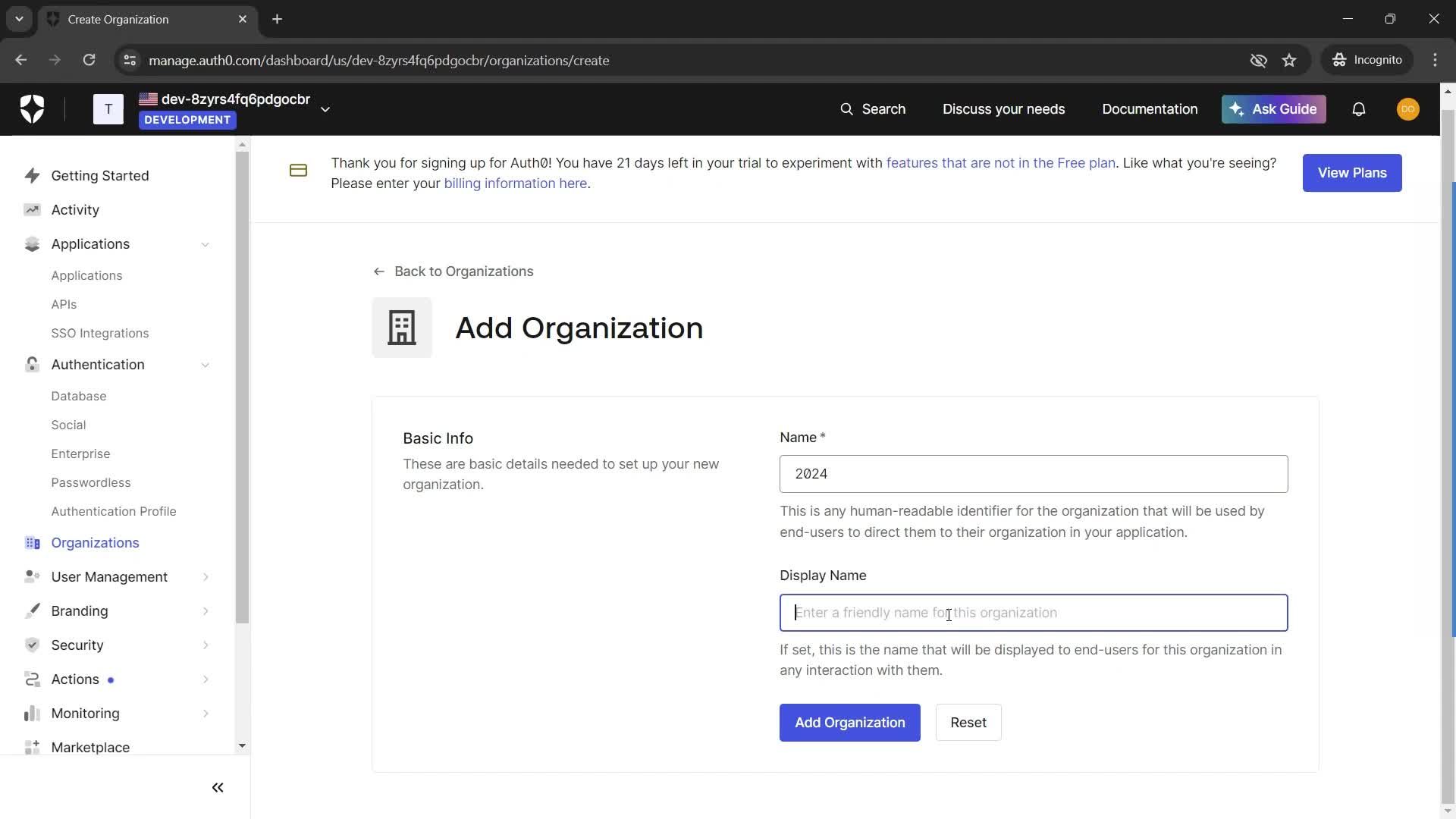Expand the Monitoring chevron
This screenshot has width=1456, height=819.
[x=206, y=714]
